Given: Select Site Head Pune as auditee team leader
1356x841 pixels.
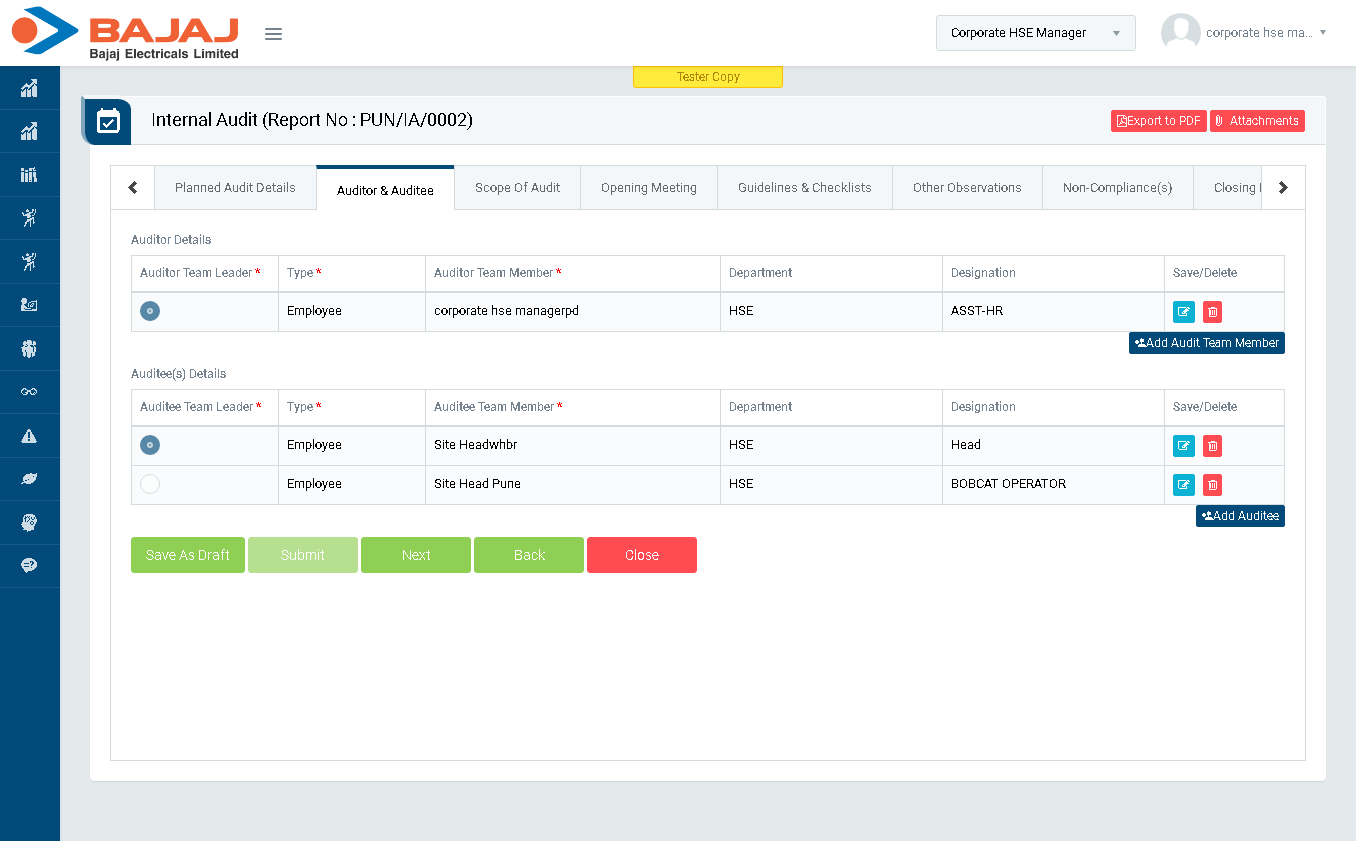Looking at the screenshot, I should [150, 484].
